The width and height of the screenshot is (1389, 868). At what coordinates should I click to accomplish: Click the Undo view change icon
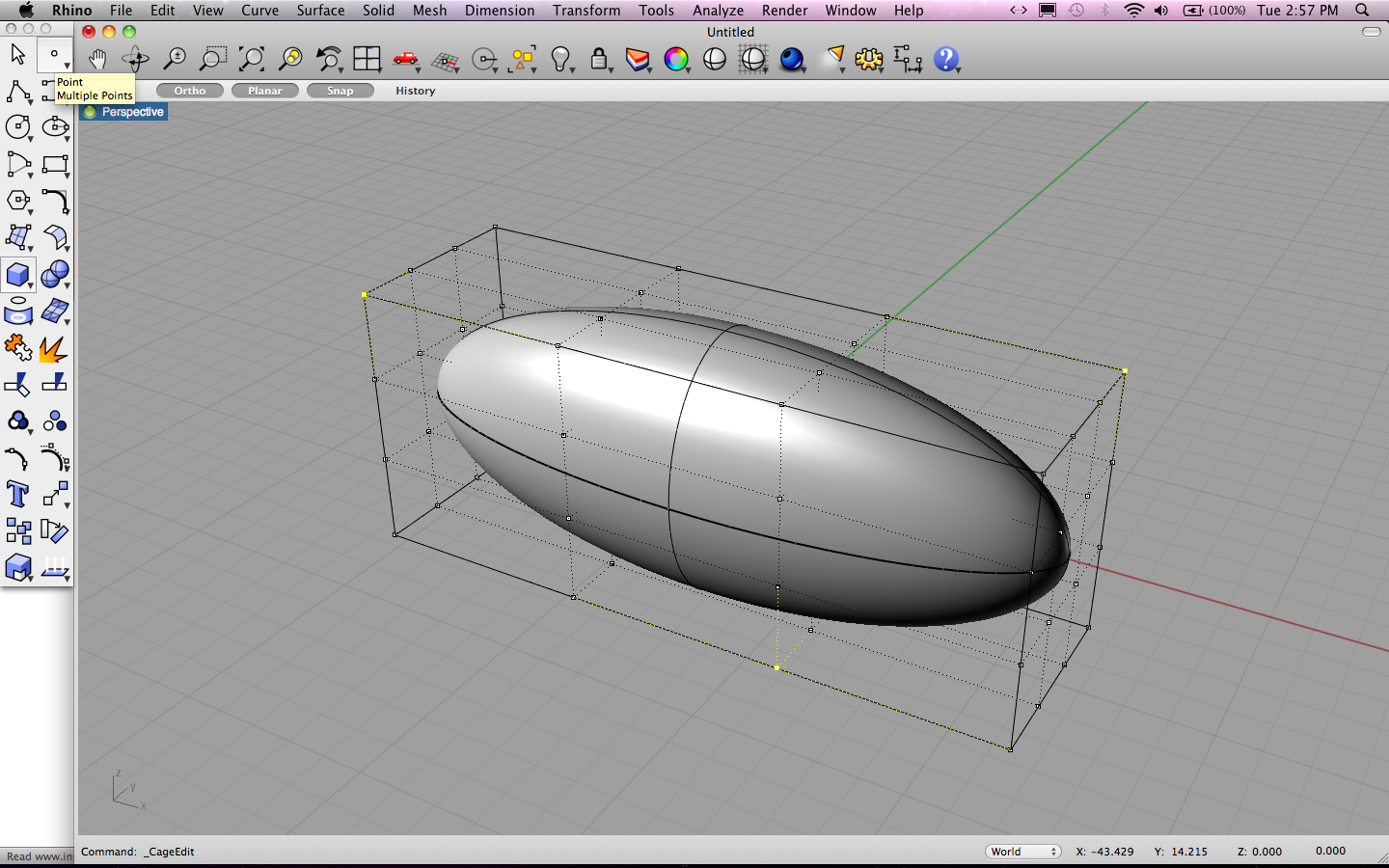tap(329, 59)
